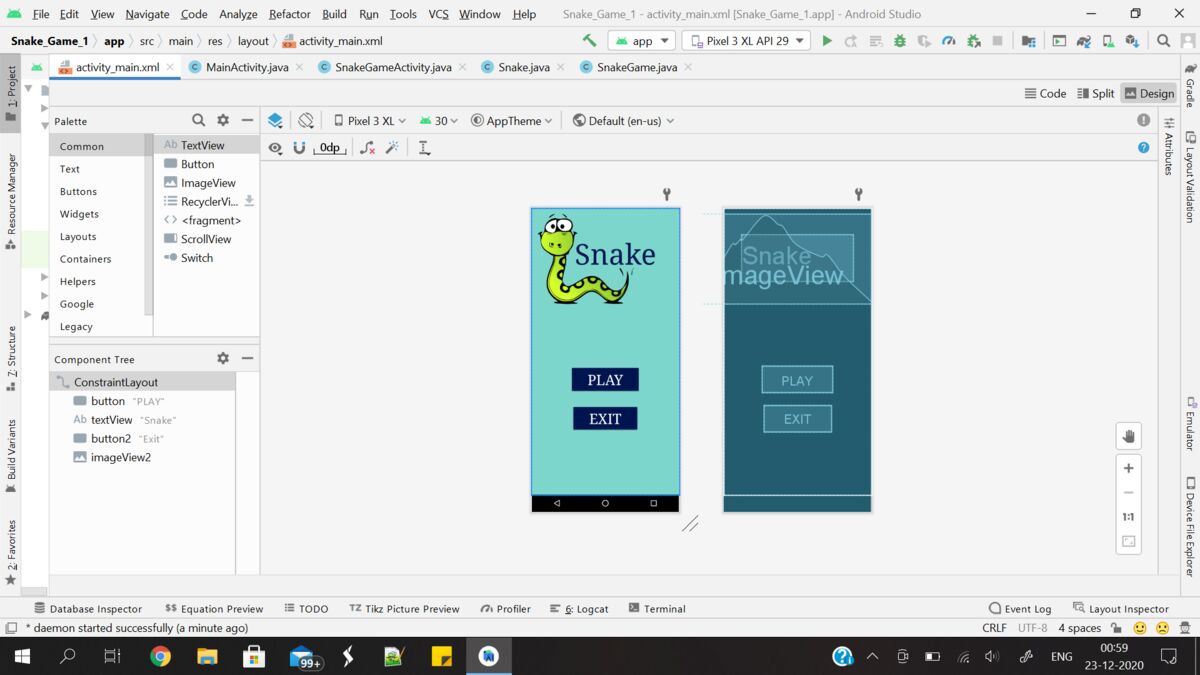The height and width of the screenshot is (675, 1200).
Task: Toggle the Attributes side panel
Action: 1168,147
